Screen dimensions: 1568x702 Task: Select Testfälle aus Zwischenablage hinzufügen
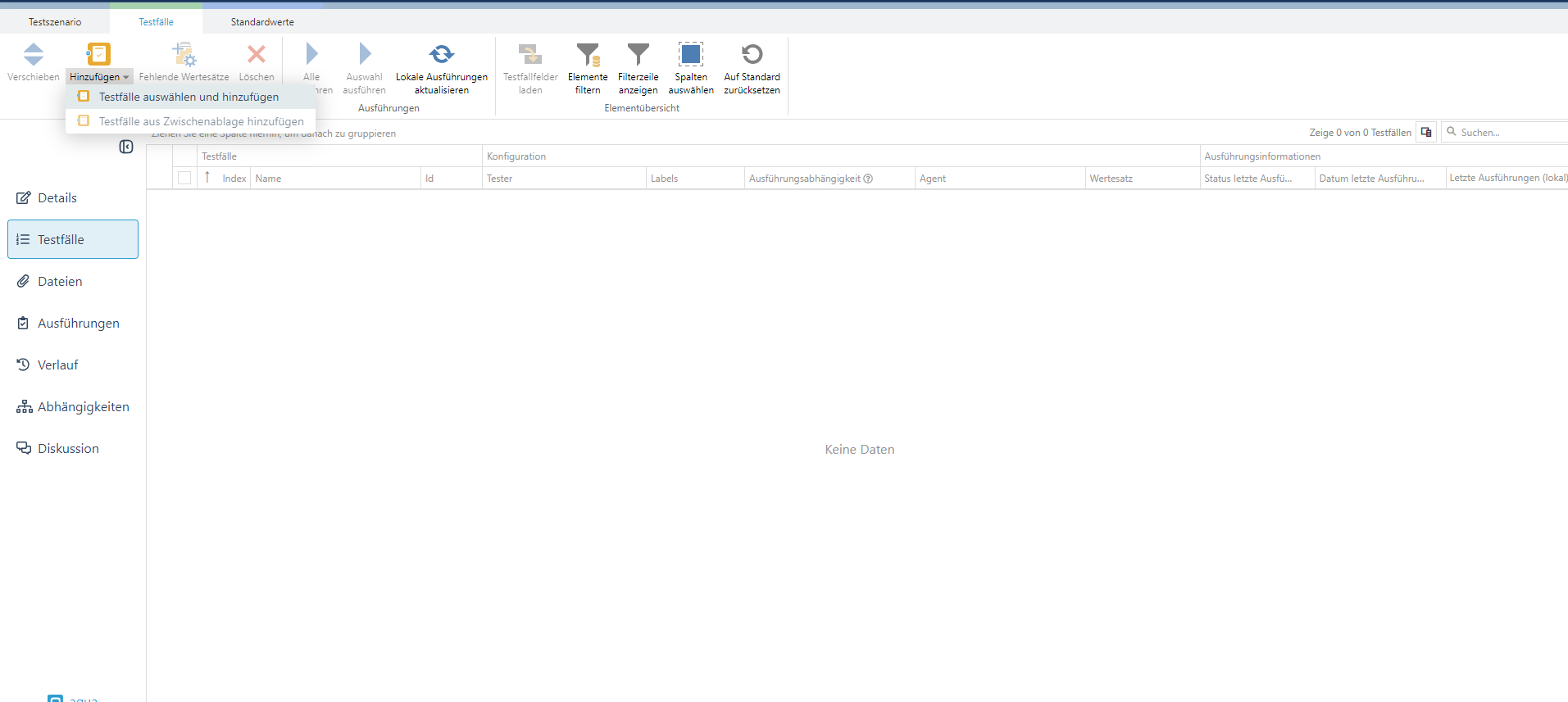click(x=201, y=121)
